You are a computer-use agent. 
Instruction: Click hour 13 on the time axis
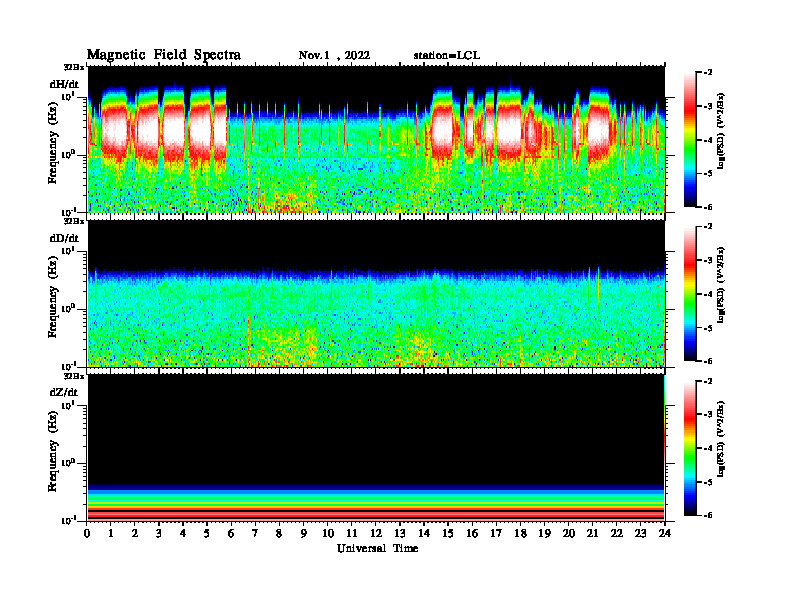(400, 533)
